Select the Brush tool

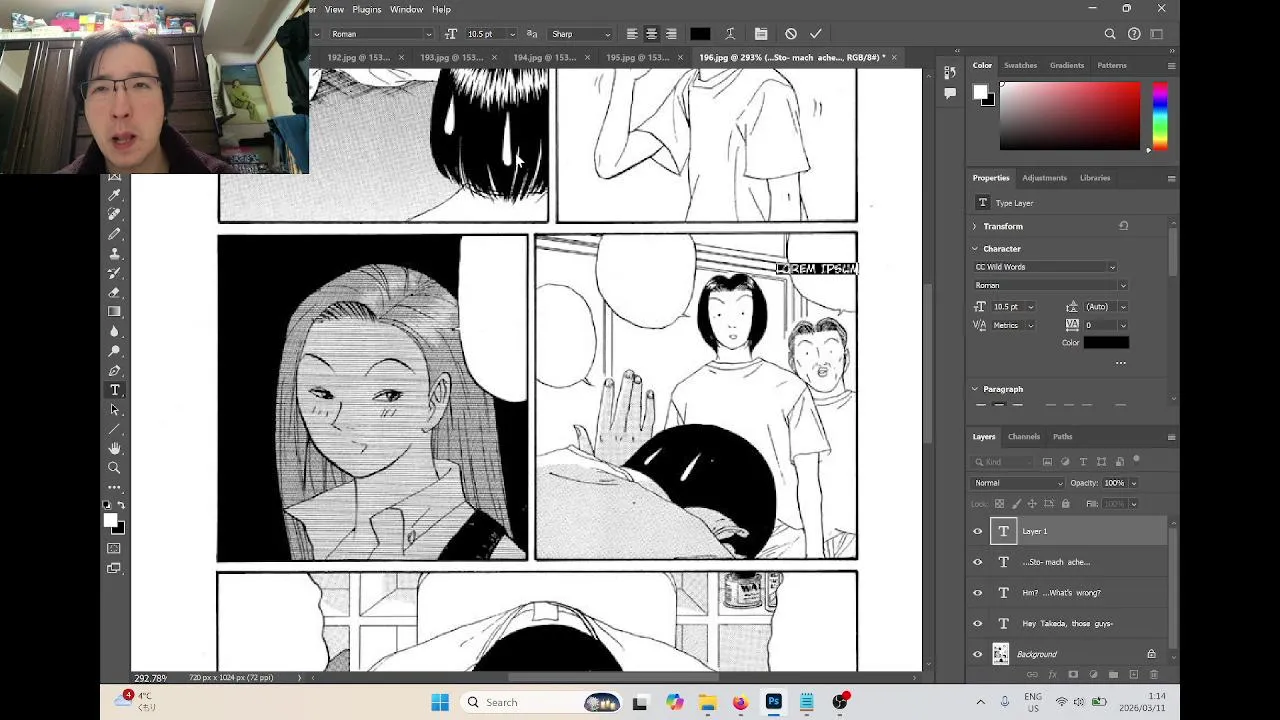tap(115, 234)
